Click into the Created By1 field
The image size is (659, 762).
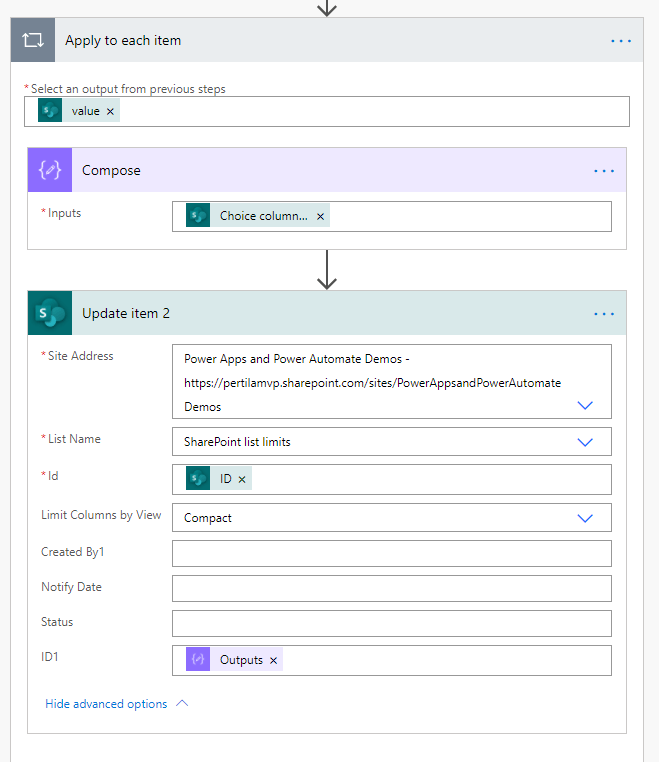pyautogui.click(x=391, y=554)
